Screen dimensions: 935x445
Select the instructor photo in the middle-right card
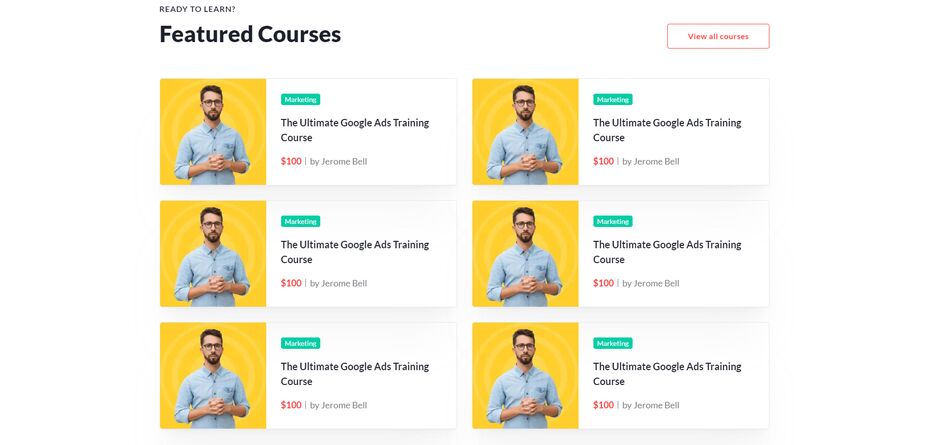pyautogui.click(x=525, y=254)
